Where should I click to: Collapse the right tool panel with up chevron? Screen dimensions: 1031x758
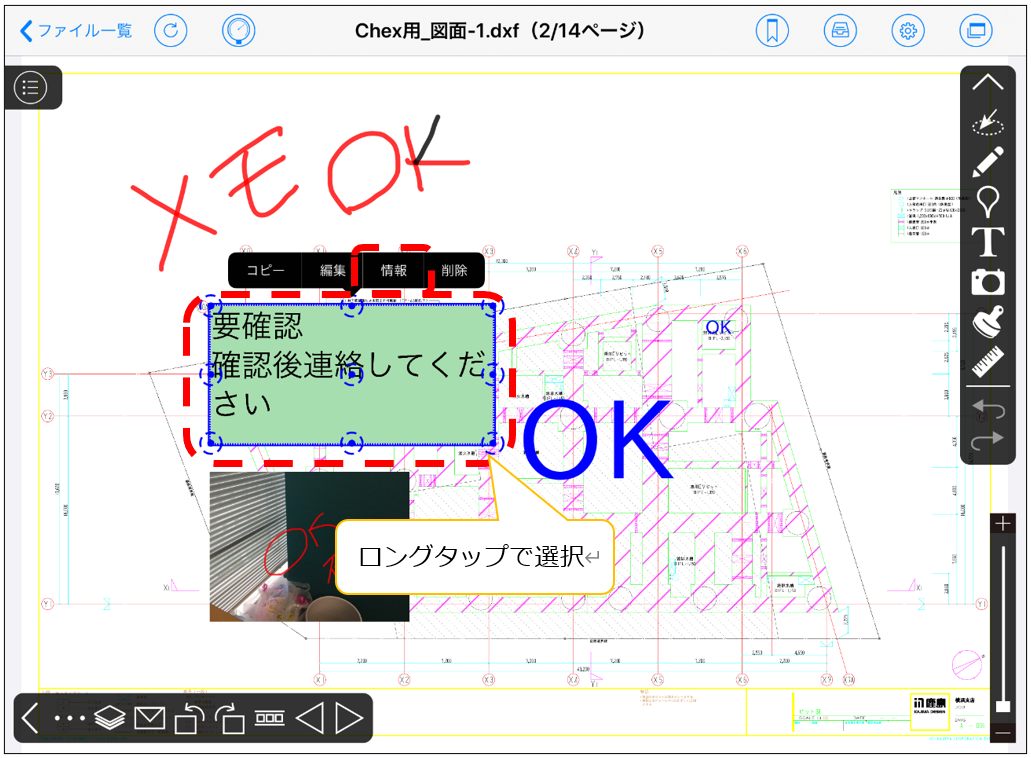click(988, 83)
